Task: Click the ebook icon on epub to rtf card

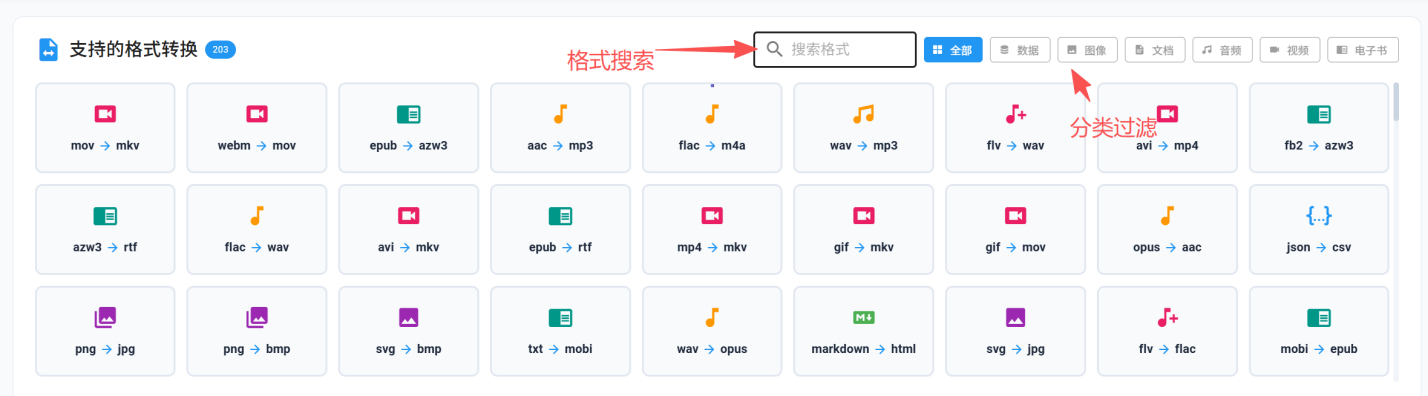Action: point(560,216)
